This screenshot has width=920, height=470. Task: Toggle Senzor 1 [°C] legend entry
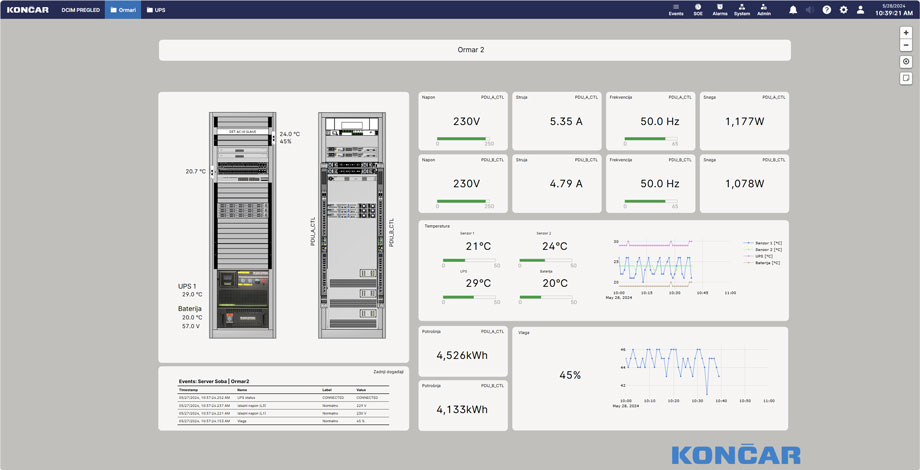click(763, 242)
